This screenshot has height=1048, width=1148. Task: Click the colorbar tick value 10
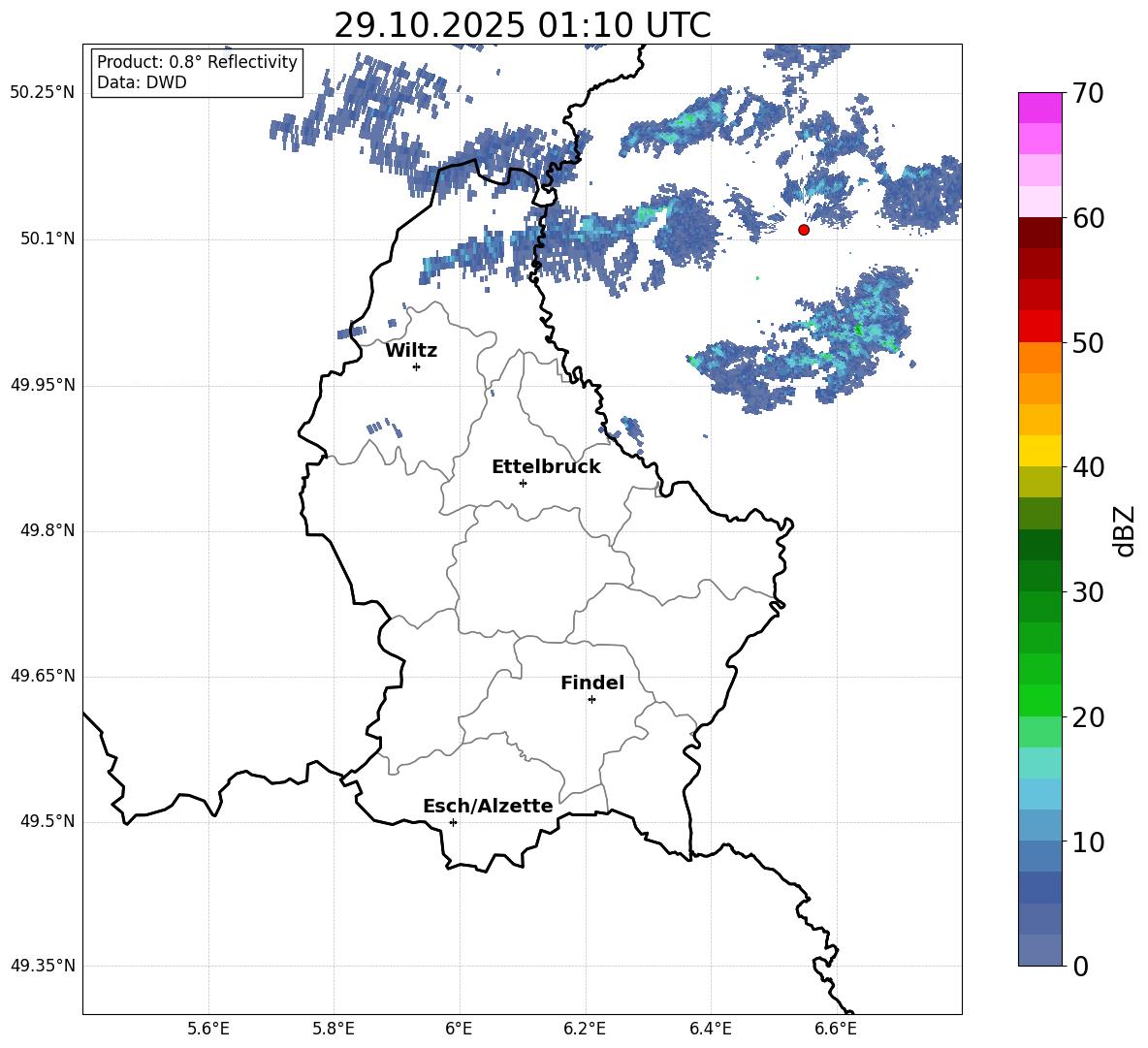[1088, 842]
